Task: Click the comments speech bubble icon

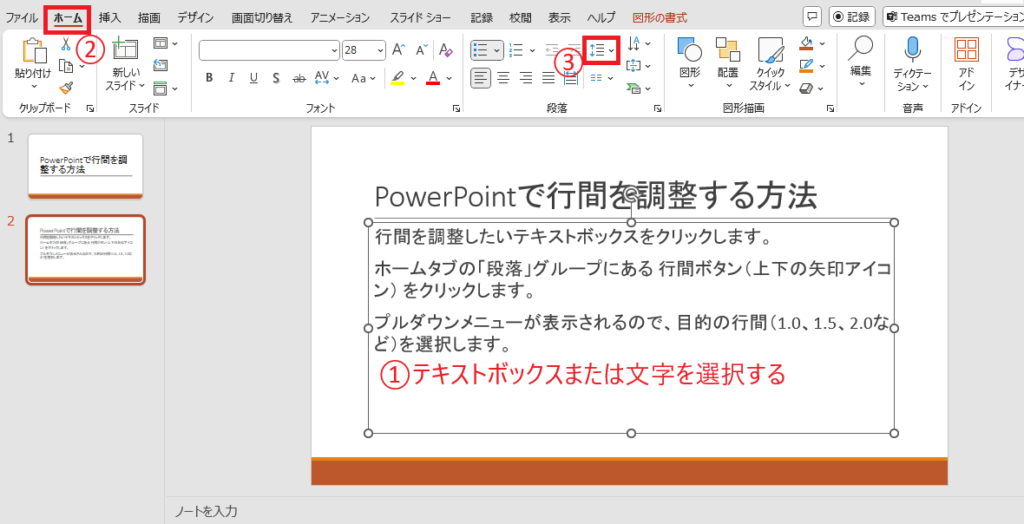Action: pyautogui.click(x=812, y=17)
